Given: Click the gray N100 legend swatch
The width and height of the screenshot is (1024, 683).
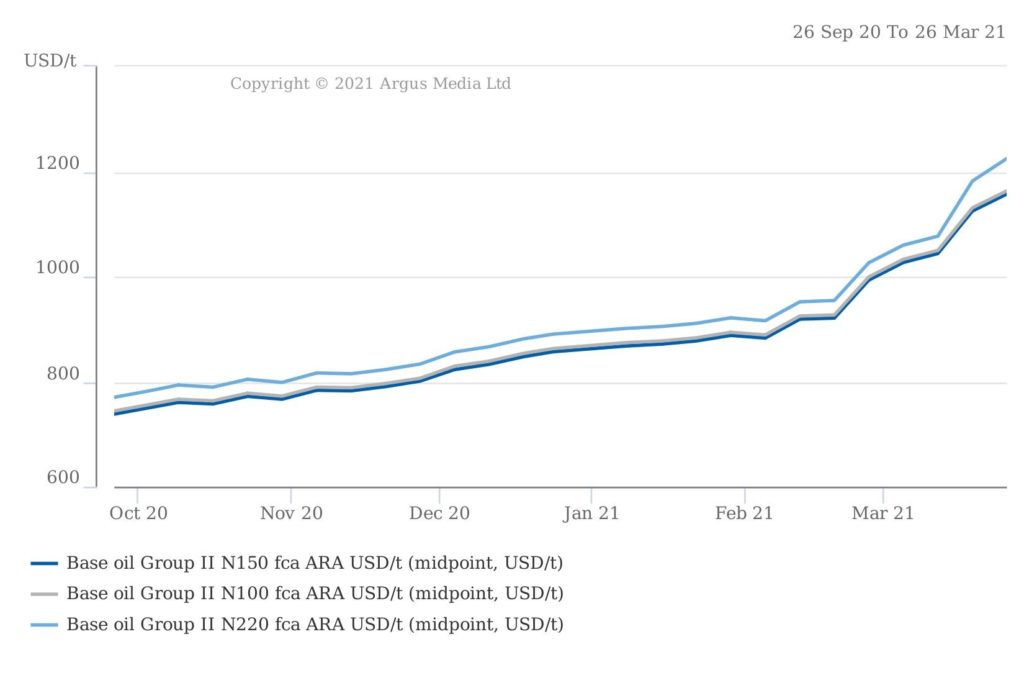Looking at the screenshot, I should [x=45, y=594].
